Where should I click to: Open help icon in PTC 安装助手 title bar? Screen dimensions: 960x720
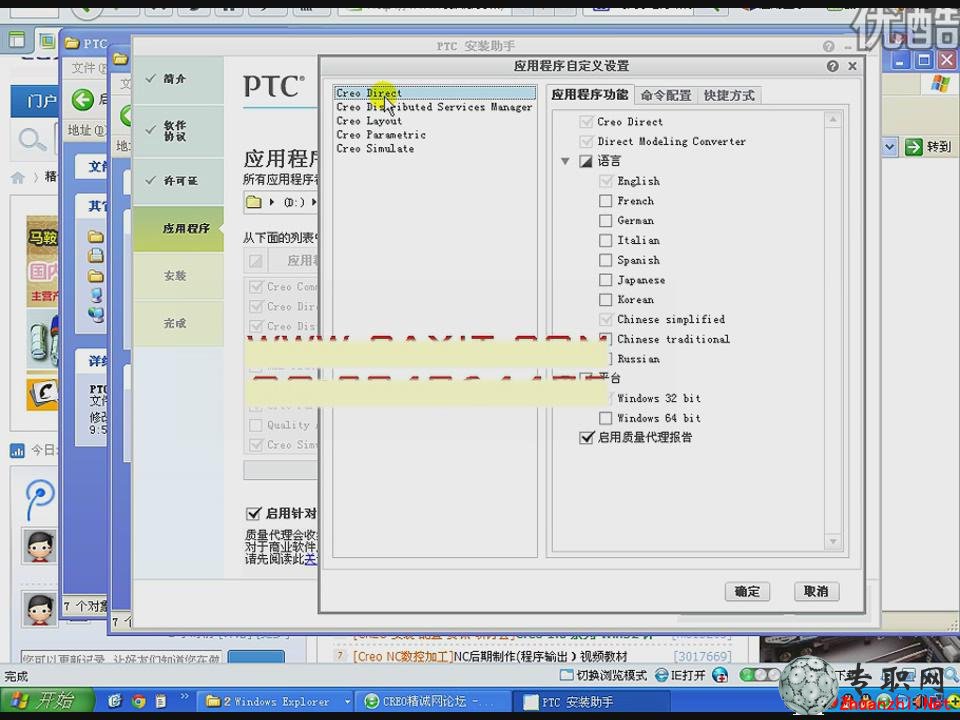coord(828,47)
